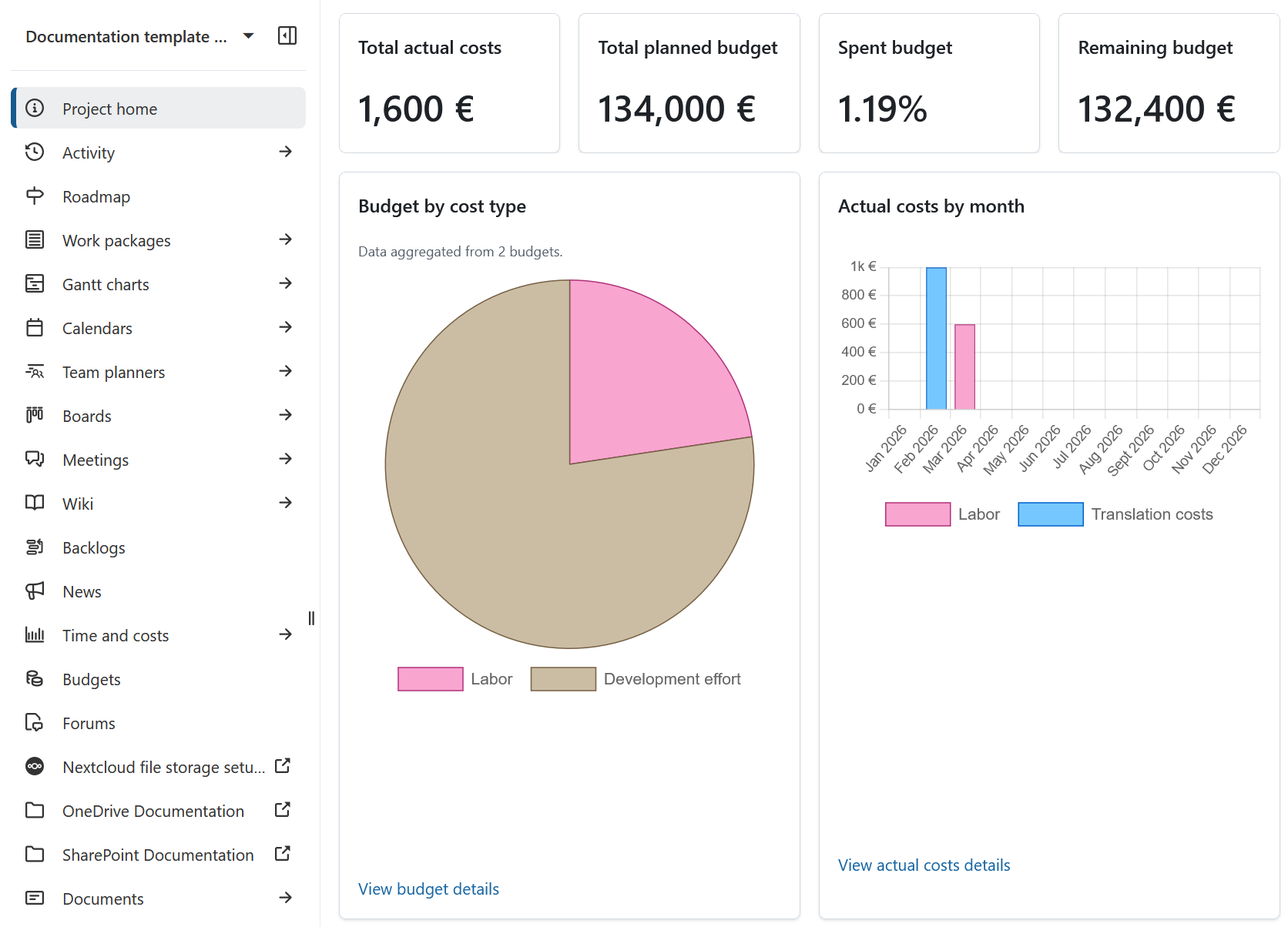Toggle Translation costs in chart legend
The width and height of the screenshot is (1288, 927).
[x=1051, y=514]
